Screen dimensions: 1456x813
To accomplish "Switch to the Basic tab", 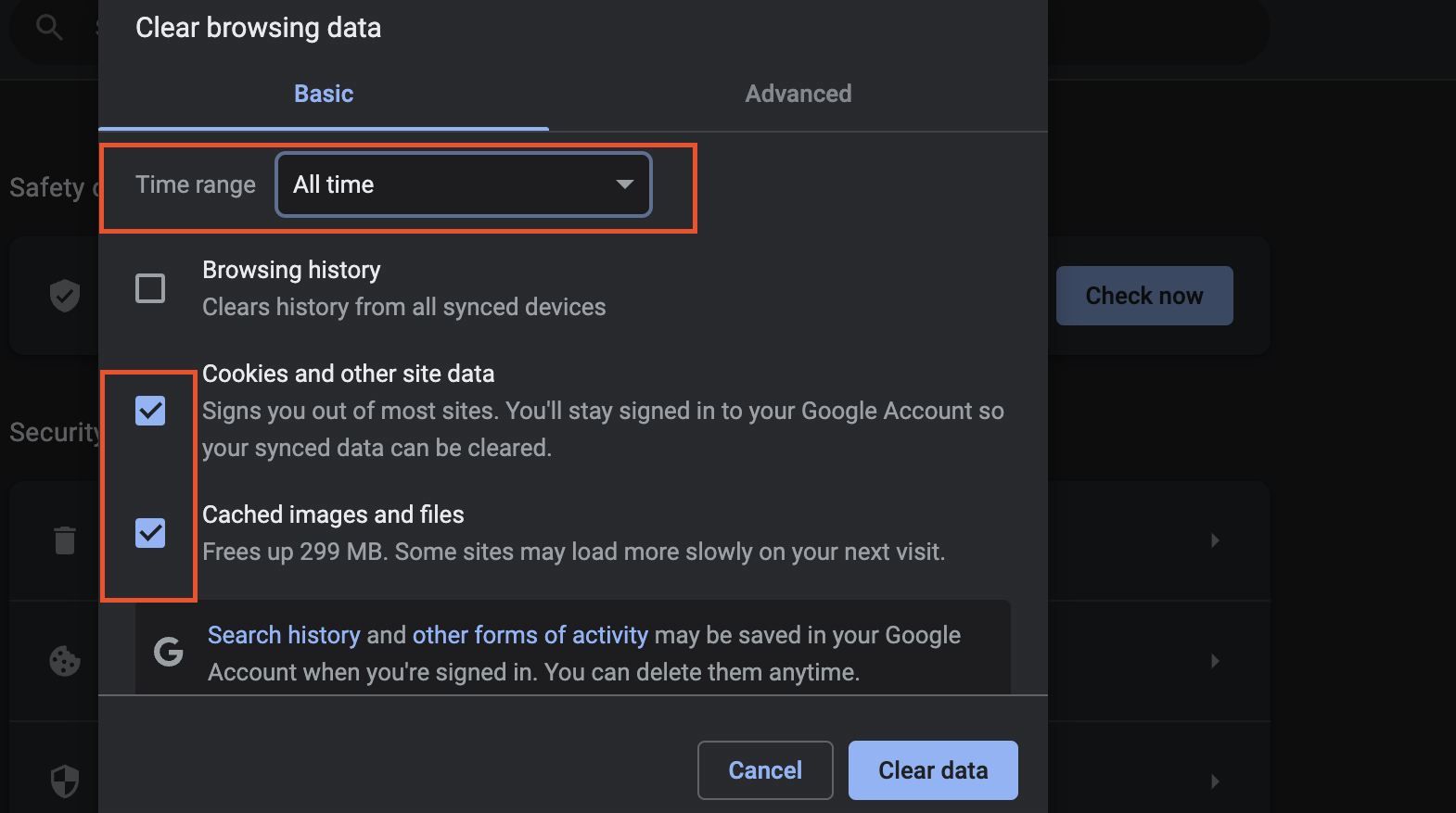I will pyautogui.click(x=324, y=94).
